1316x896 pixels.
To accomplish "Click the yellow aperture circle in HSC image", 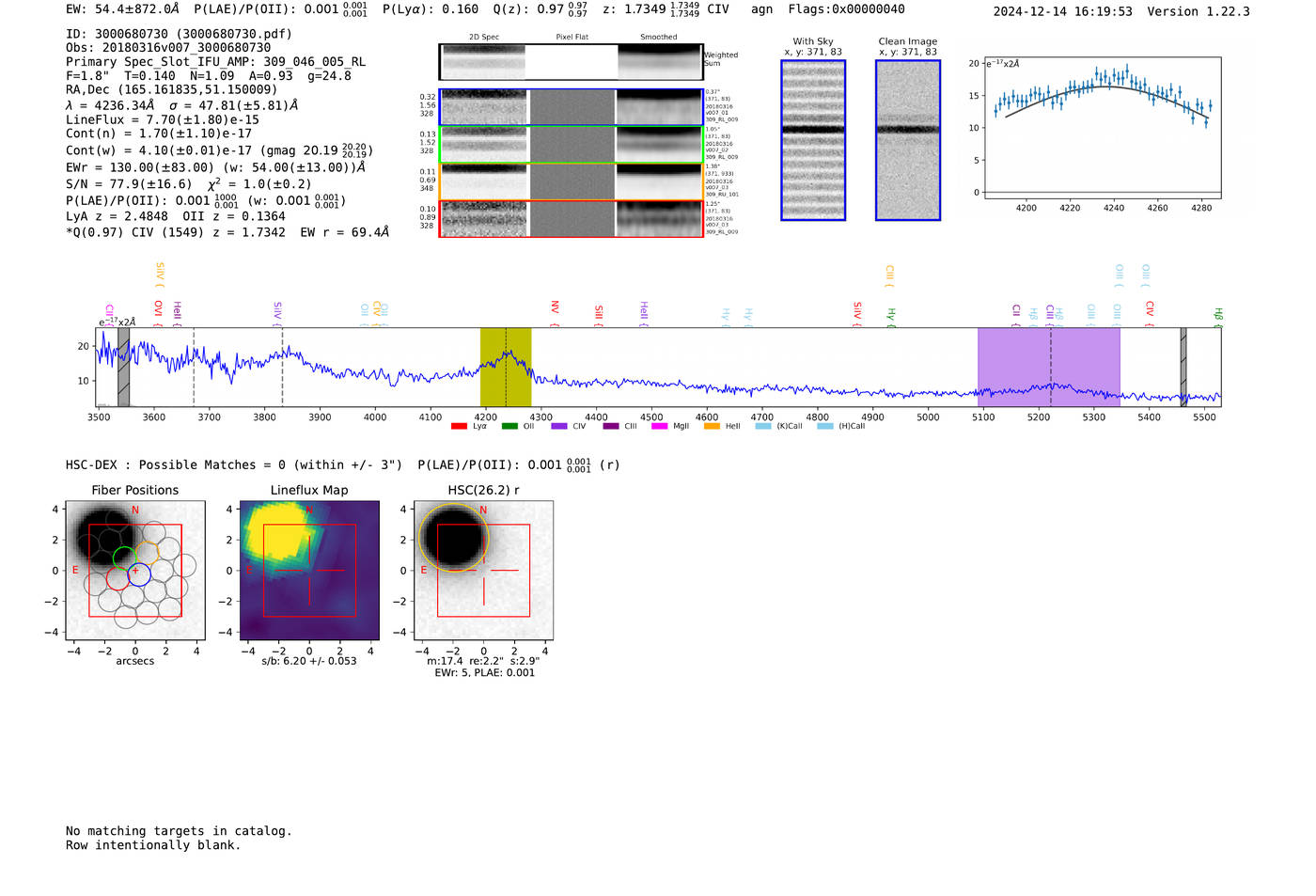I will click(x=454, y=540).
